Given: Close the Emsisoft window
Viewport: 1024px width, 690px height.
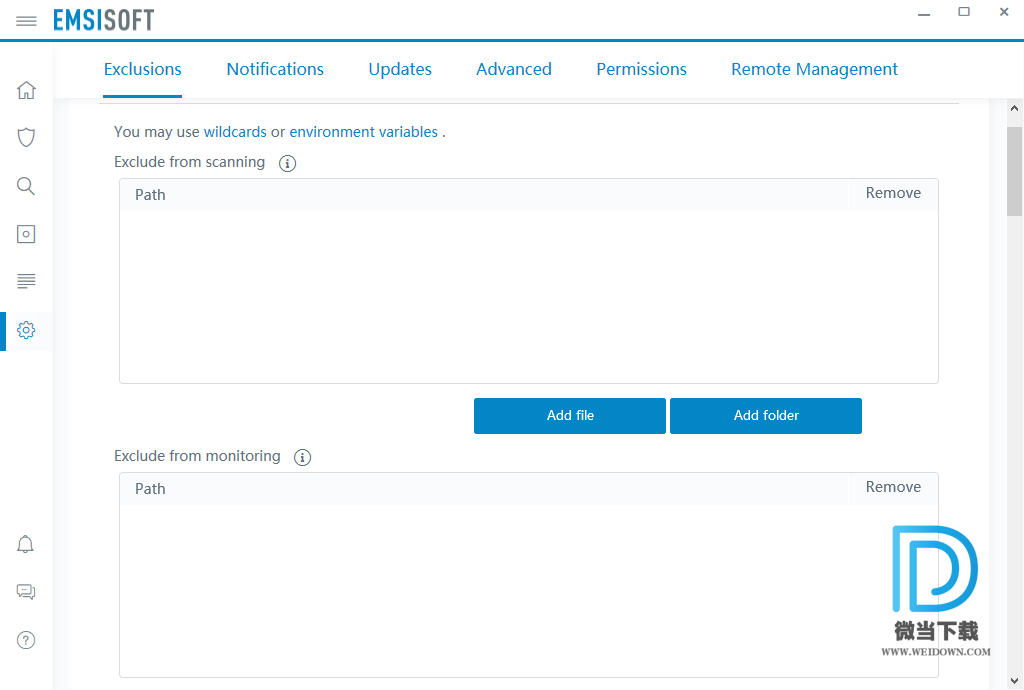Looking at the screenshot, I should pos(1004,12).
